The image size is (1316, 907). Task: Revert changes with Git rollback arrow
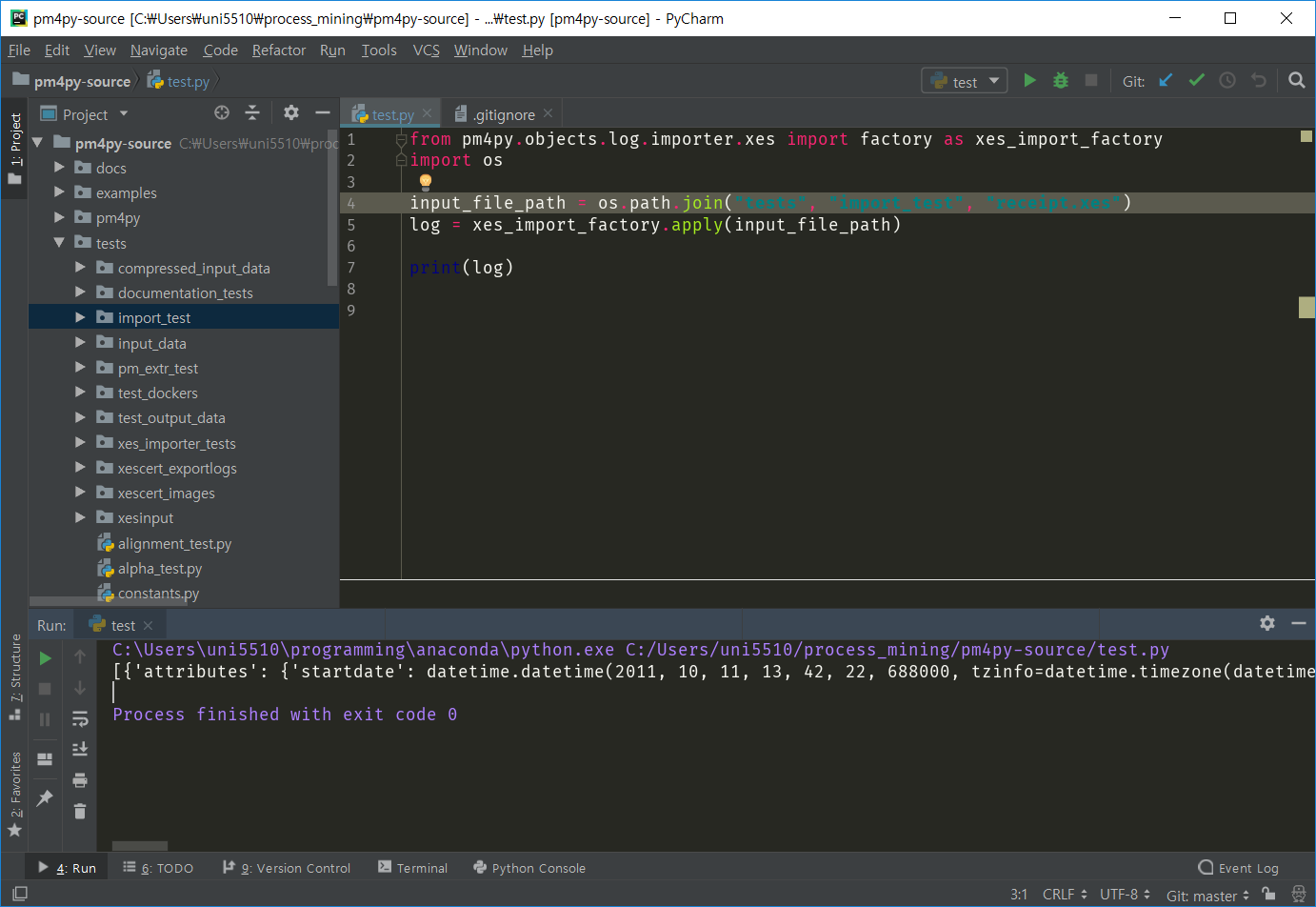(x=1259, y=81)
